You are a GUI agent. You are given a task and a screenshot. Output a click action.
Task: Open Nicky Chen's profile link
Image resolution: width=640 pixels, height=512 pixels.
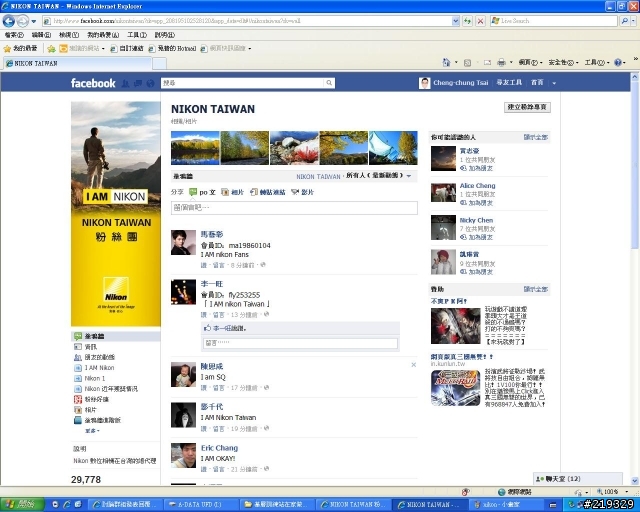click(476, 220)
